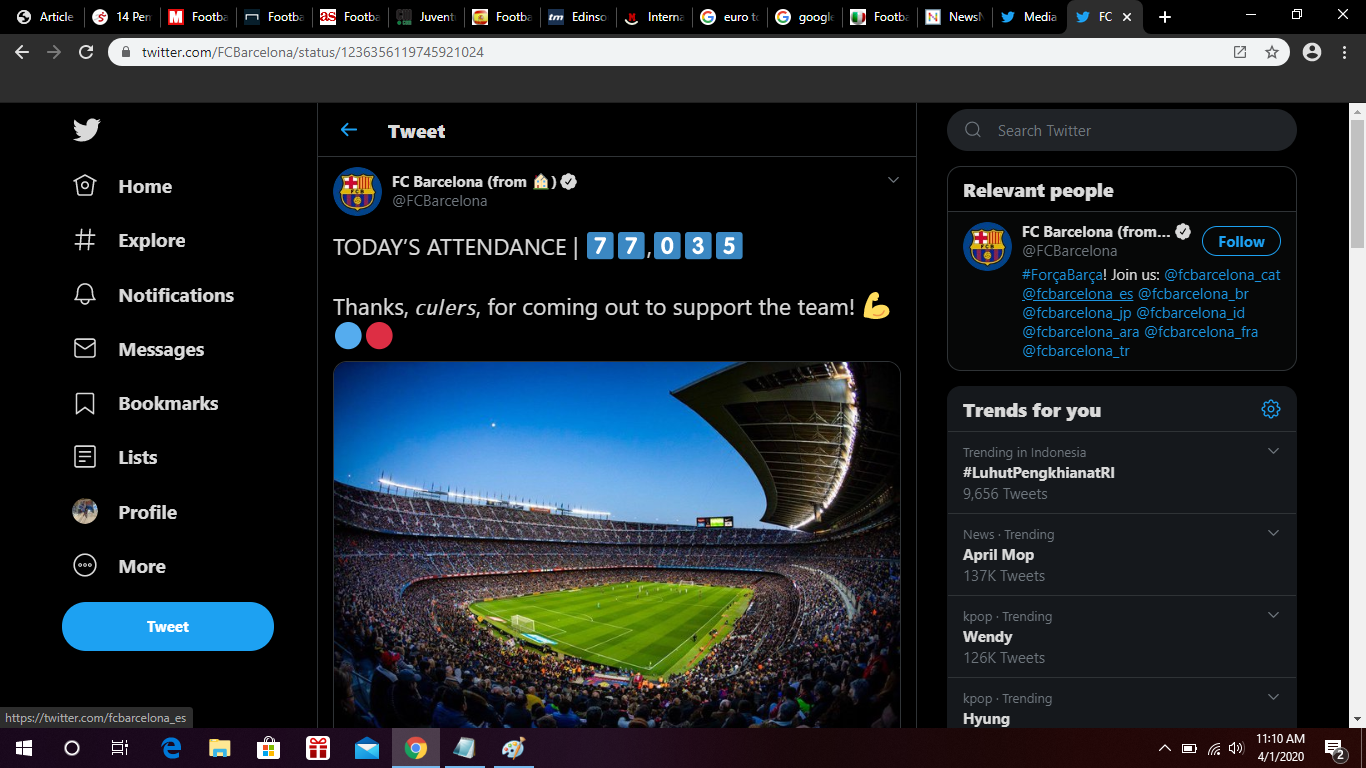Open the Chrome three-dot menu
1366x768 pixels.
1344,52
